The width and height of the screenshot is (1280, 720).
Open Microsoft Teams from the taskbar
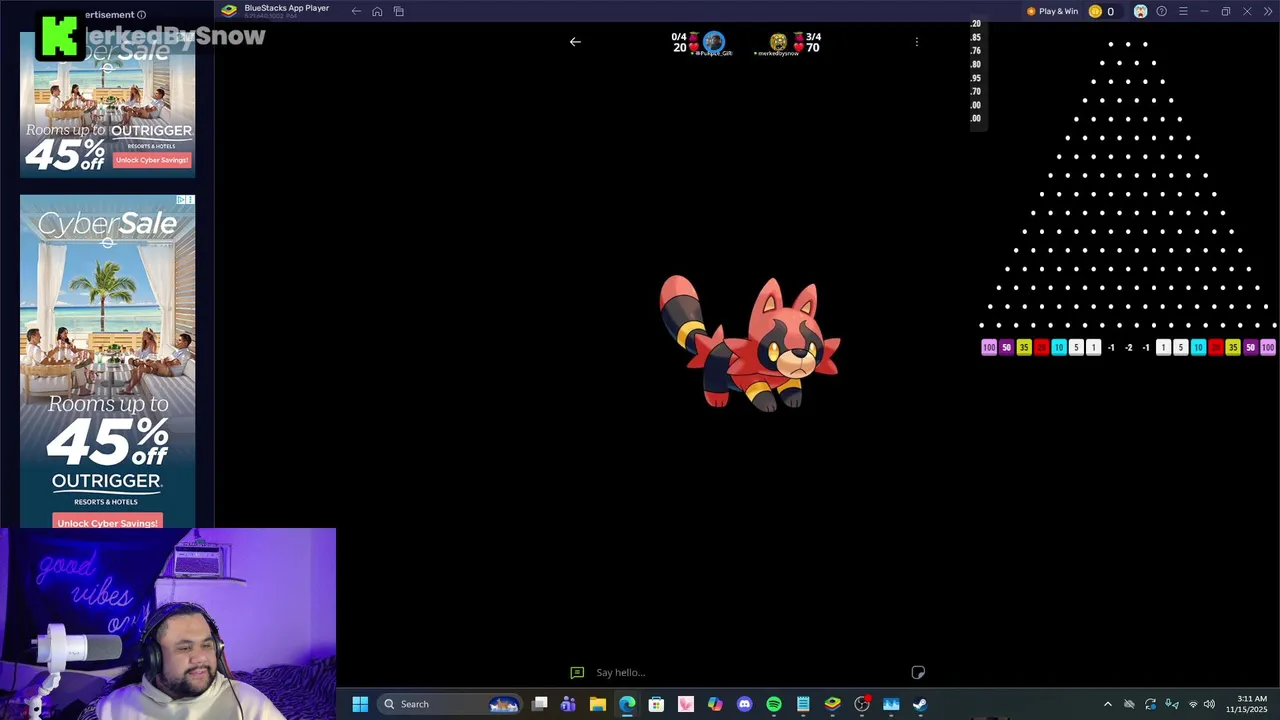568,704
